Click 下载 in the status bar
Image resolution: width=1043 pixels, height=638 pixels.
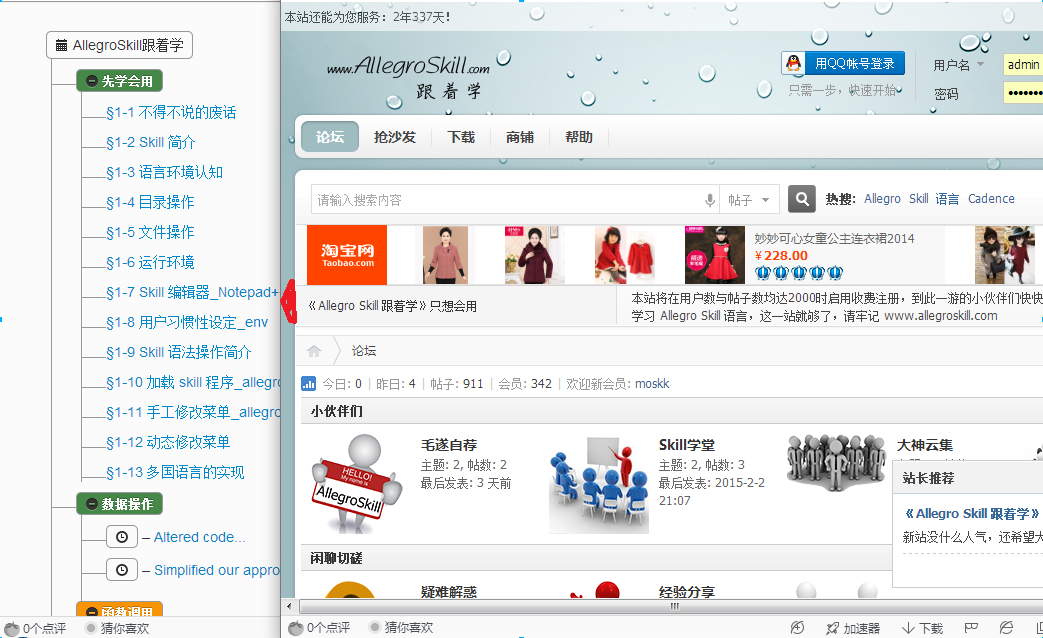point(923,628)
